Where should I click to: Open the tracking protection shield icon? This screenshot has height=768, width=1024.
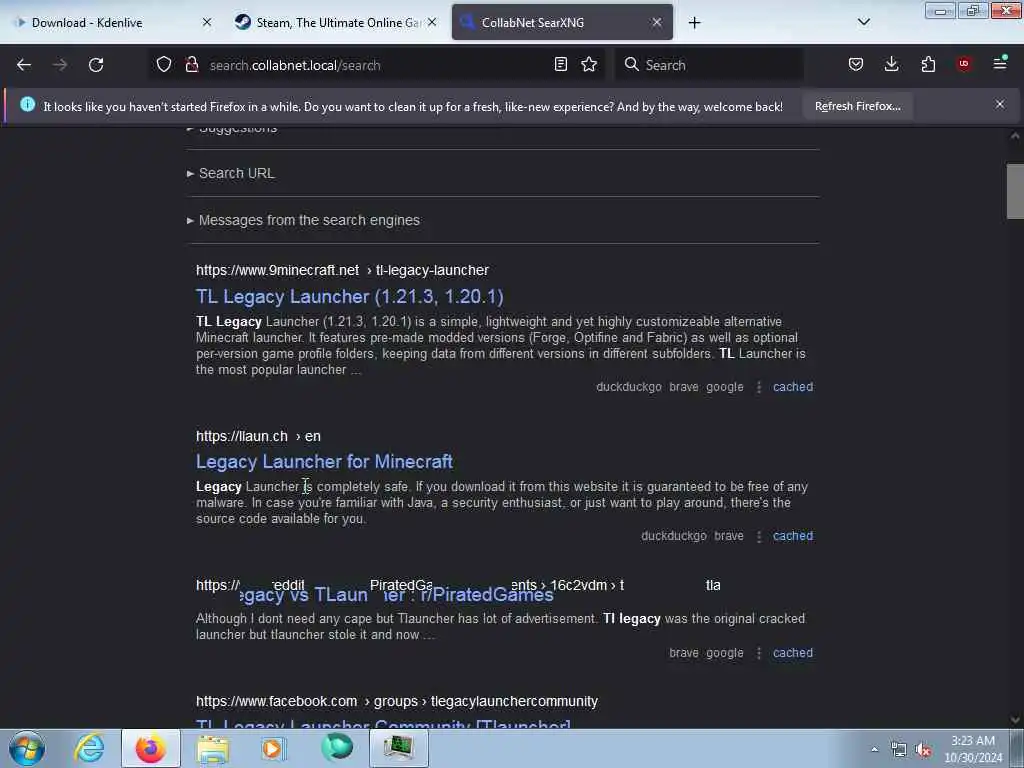[164, 64]
